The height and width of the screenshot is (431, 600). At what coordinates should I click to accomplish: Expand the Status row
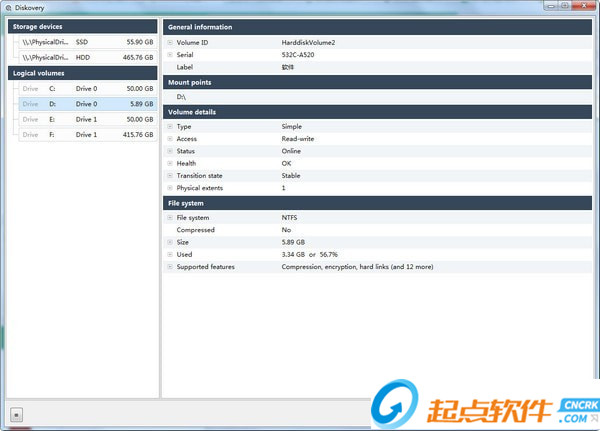click(170, 151)
